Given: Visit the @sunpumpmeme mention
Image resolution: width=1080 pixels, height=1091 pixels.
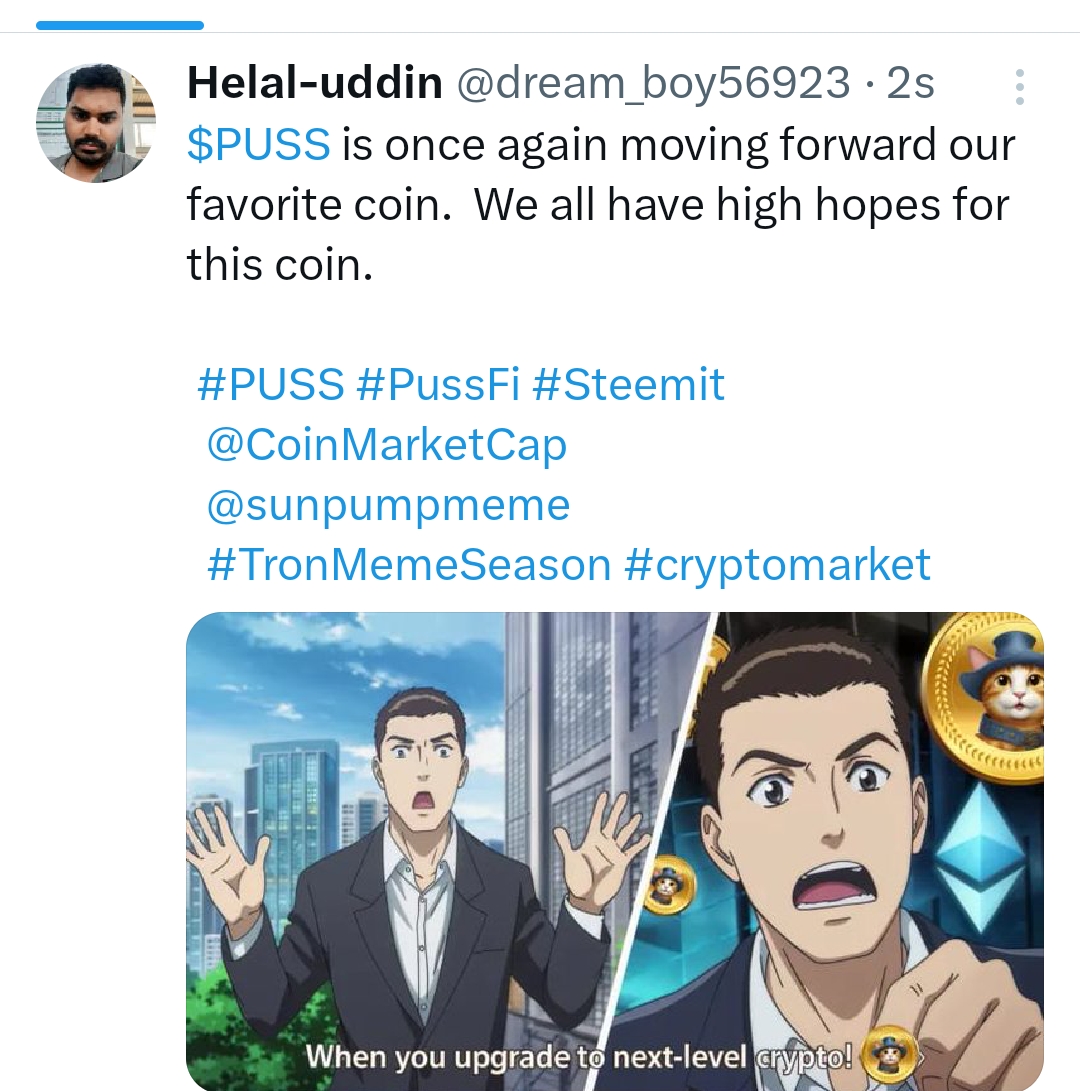Looking at the screenshot, I should click(x=388, y=506).
